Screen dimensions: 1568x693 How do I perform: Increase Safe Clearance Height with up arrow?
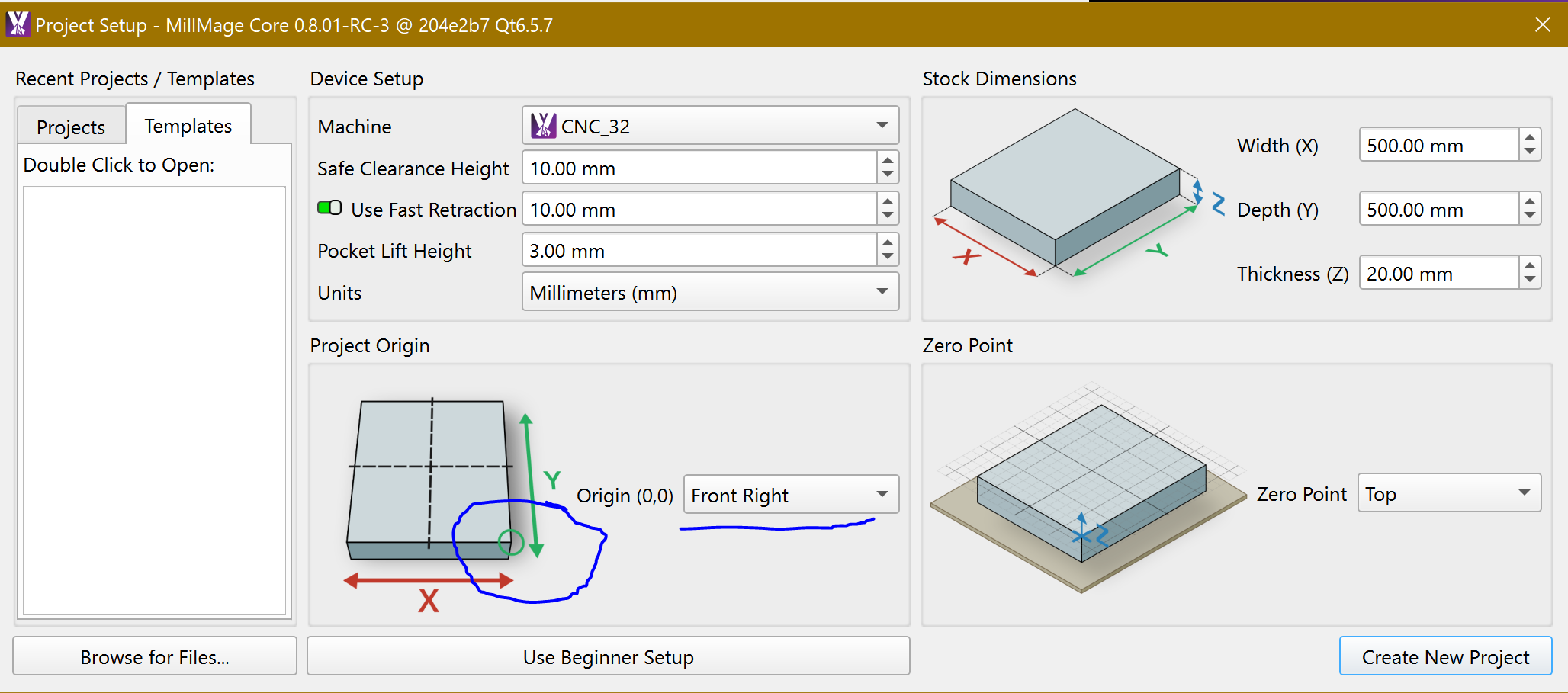coord(887,160)
